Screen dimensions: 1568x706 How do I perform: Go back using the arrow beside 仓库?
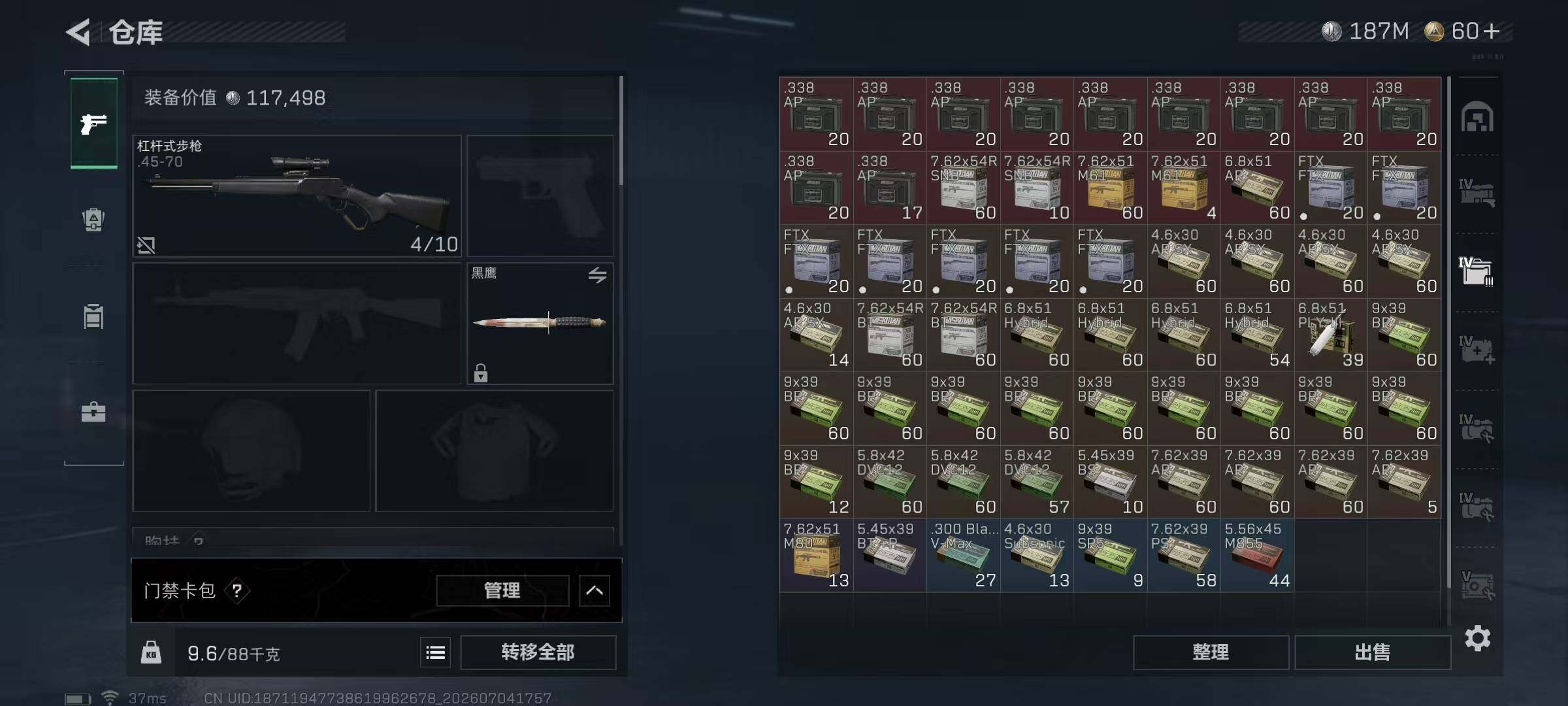(78, 32)
